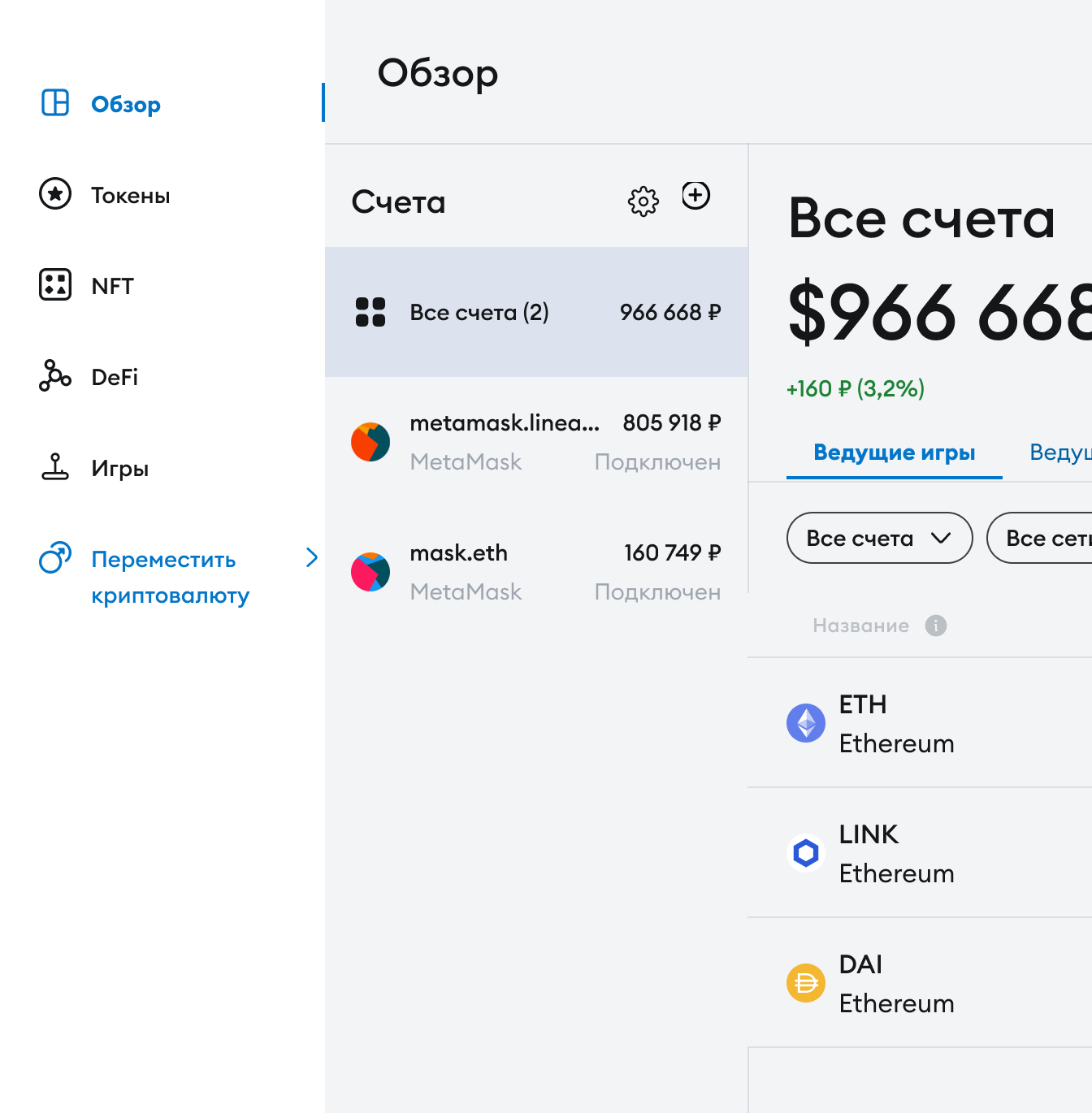Open the Игры section

tap(54, 467)
